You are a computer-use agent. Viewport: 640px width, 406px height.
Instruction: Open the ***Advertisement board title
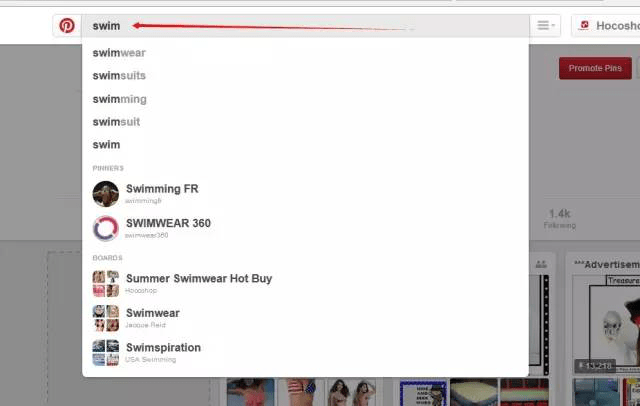(607, 264)
